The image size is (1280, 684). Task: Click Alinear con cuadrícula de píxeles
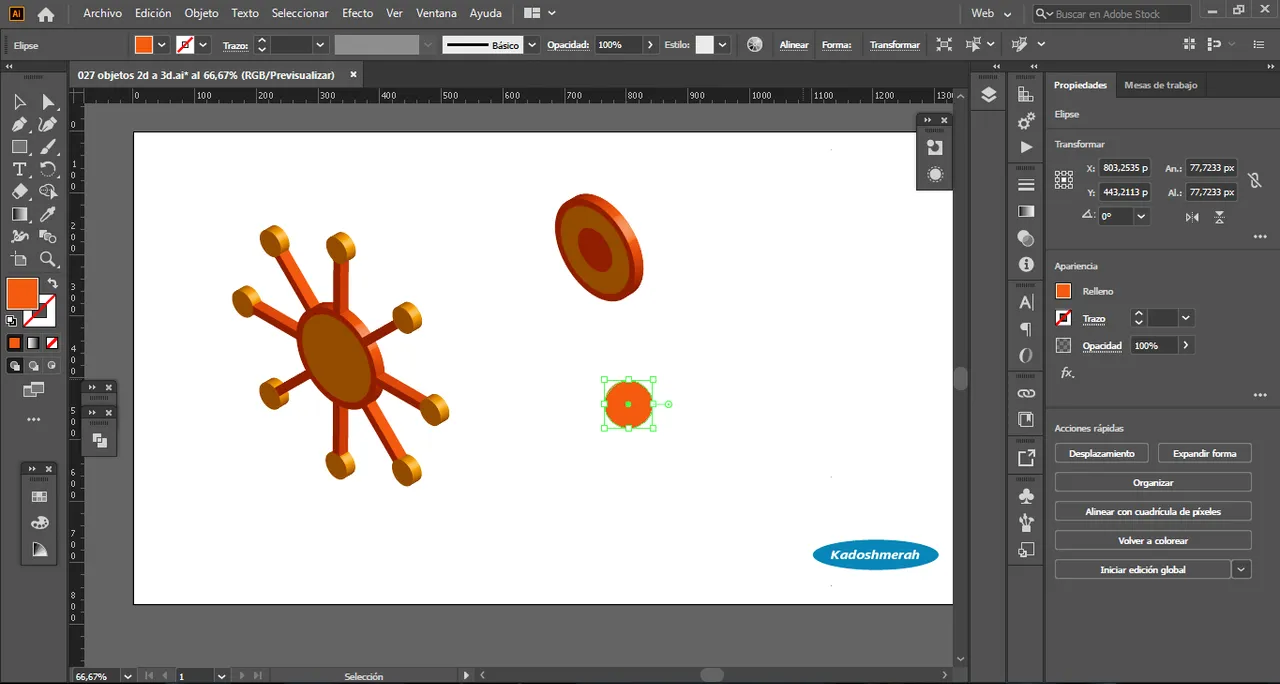(x=1153, y=511)
